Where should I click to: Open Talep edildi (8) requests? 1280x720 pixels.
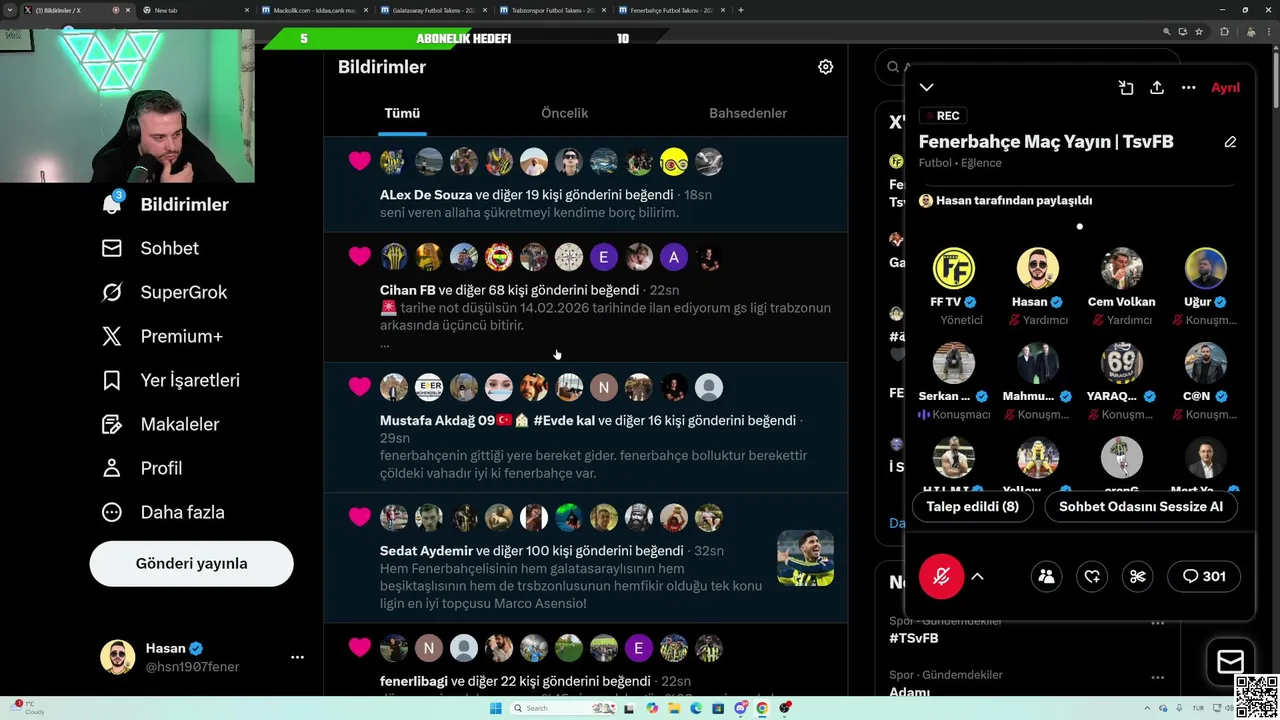(973, 506)
